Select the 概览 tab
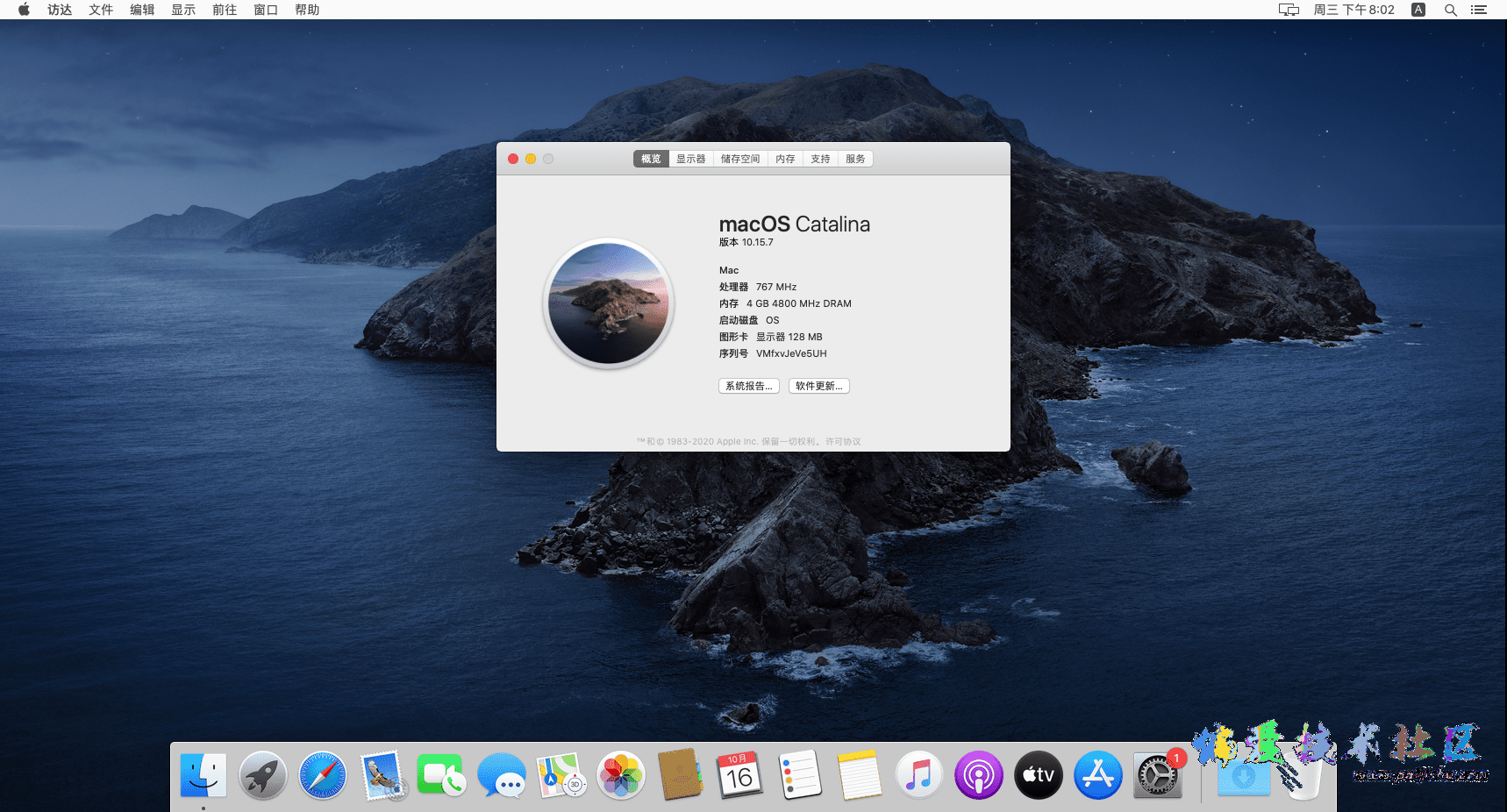Image resolution: width=1507 pixels, height=812 pixels. tap(651, 159)
